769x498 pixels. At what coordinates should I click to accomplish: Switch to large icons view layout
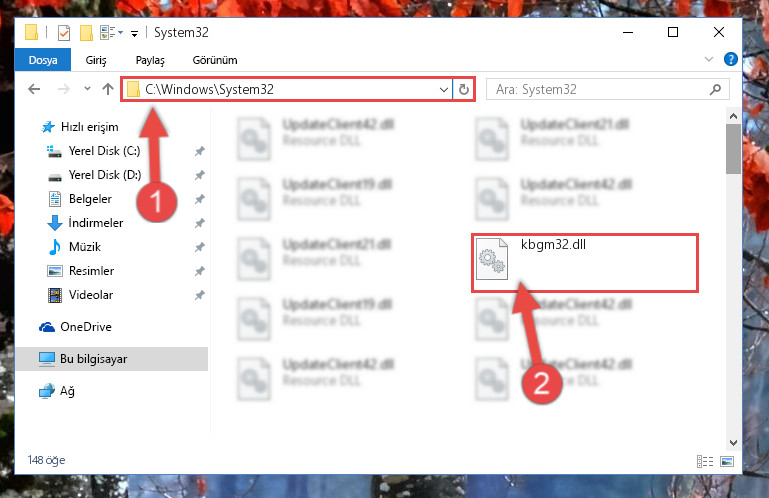pyautogui.click(x=727, y=461)
